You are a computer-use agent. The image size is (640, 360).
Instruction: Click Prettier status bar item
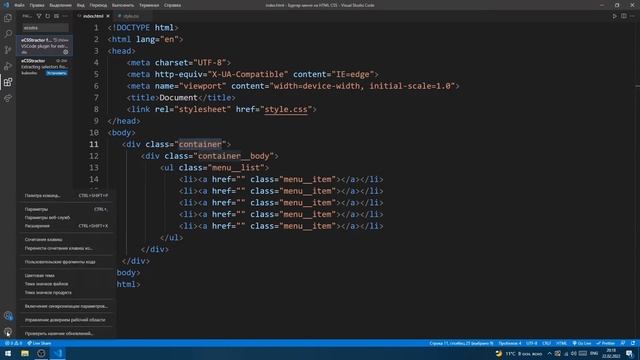605,343
